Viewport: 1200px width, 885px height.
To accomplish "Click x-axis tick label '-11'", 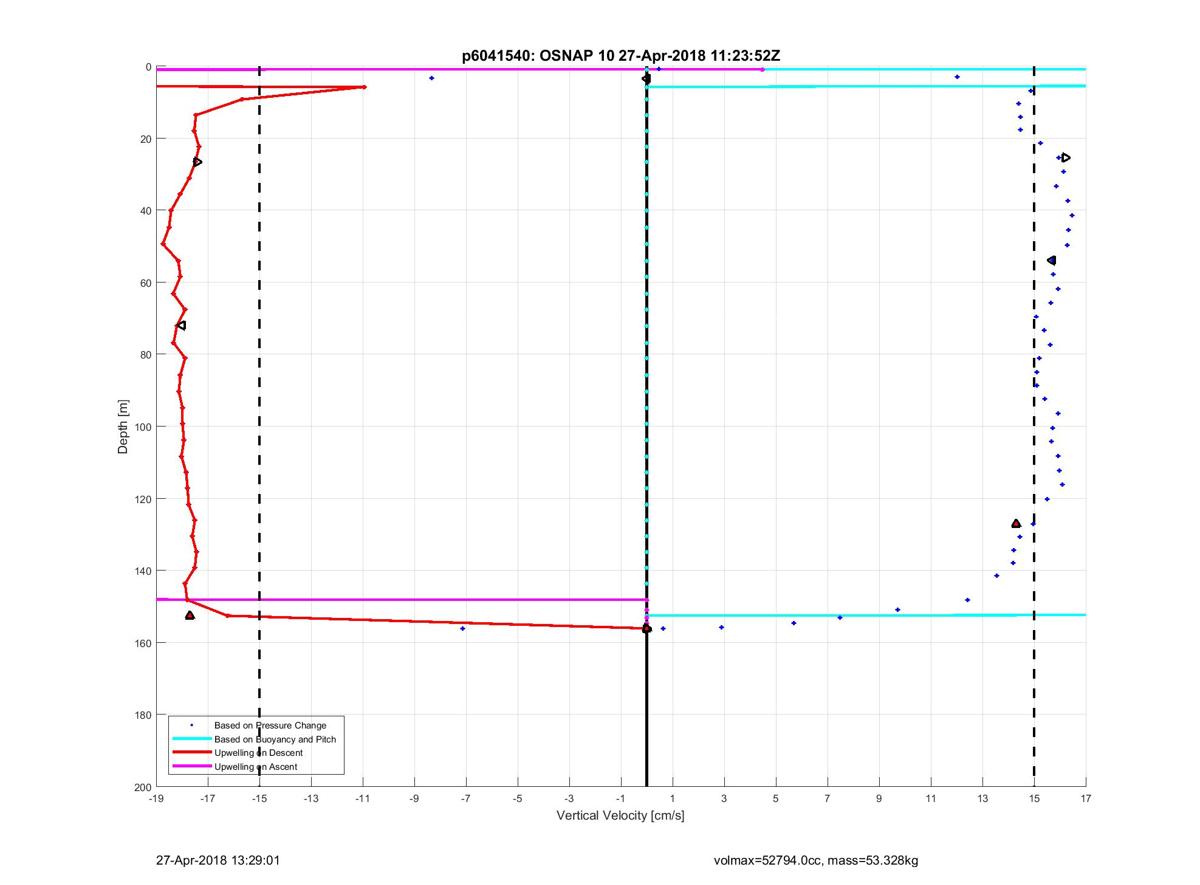I will coord(362,798).
